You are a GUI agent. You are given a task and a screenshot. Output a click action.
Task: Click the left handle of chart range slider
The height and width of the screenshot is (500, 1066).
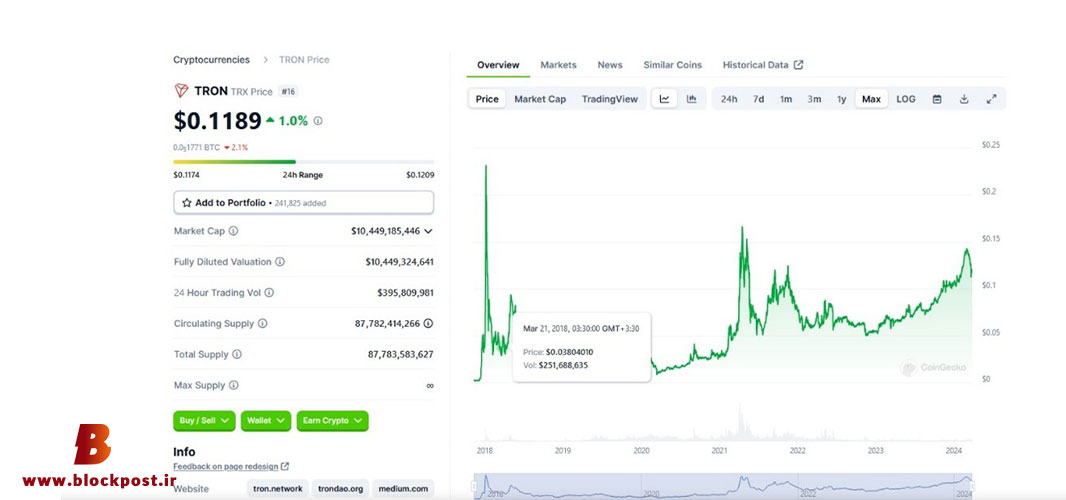point(475,486)
